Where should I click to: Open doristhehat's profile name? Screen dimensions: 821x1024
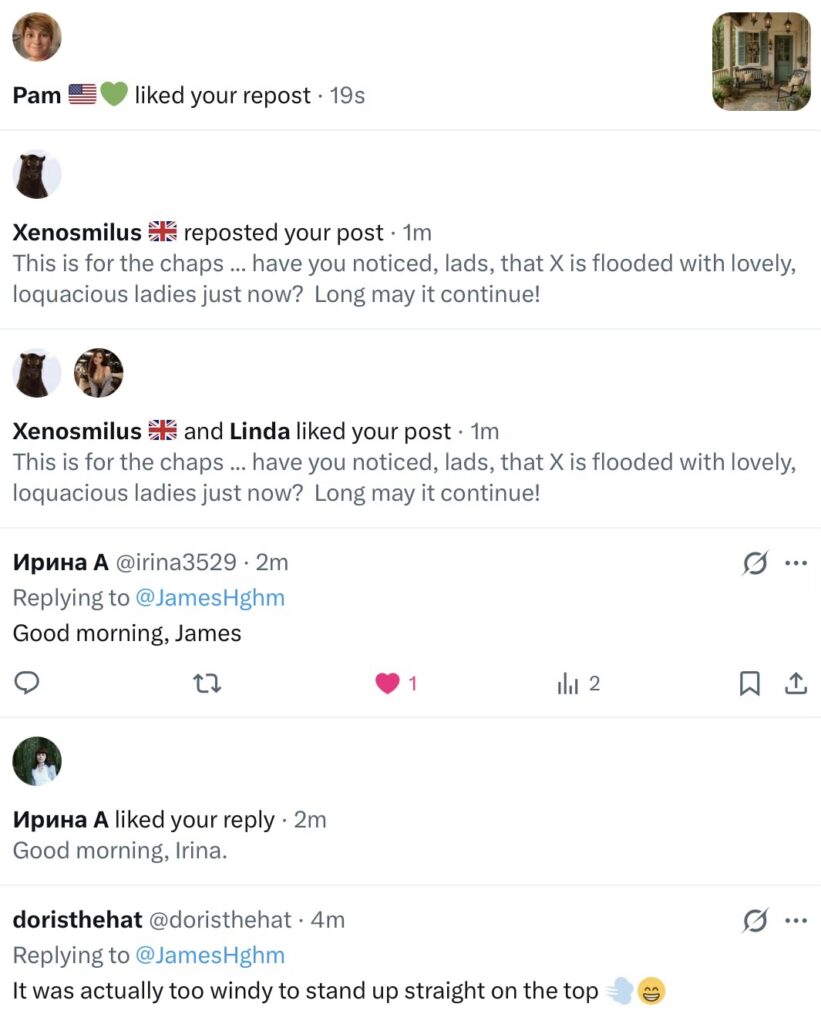pos(77,920)
